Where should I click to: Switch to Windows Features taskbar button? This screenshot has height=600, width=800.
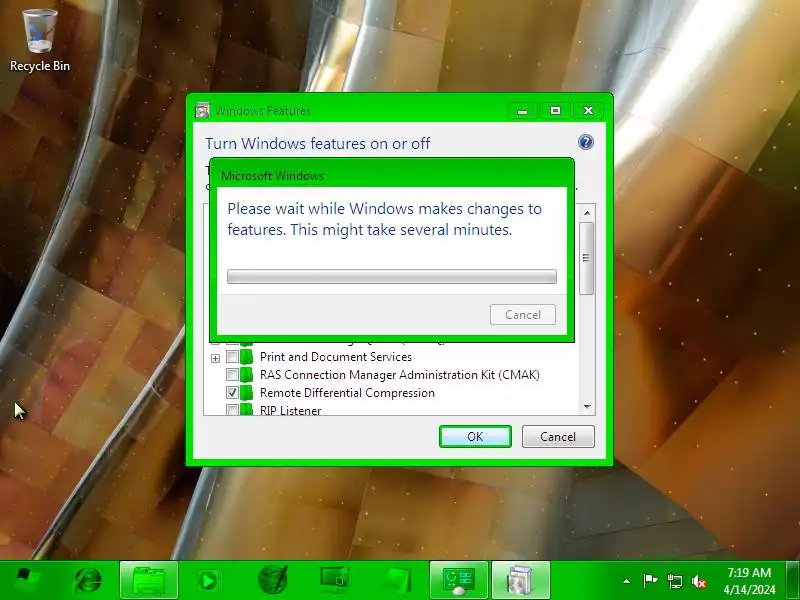click(520, 581)
